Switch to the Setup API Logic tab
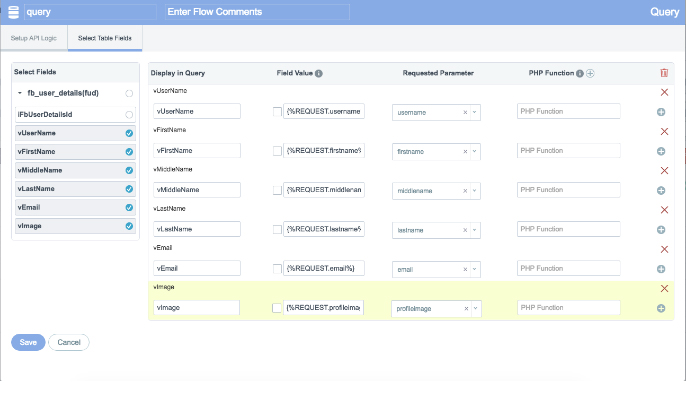The image size is (686, 398). pos(34,38)
